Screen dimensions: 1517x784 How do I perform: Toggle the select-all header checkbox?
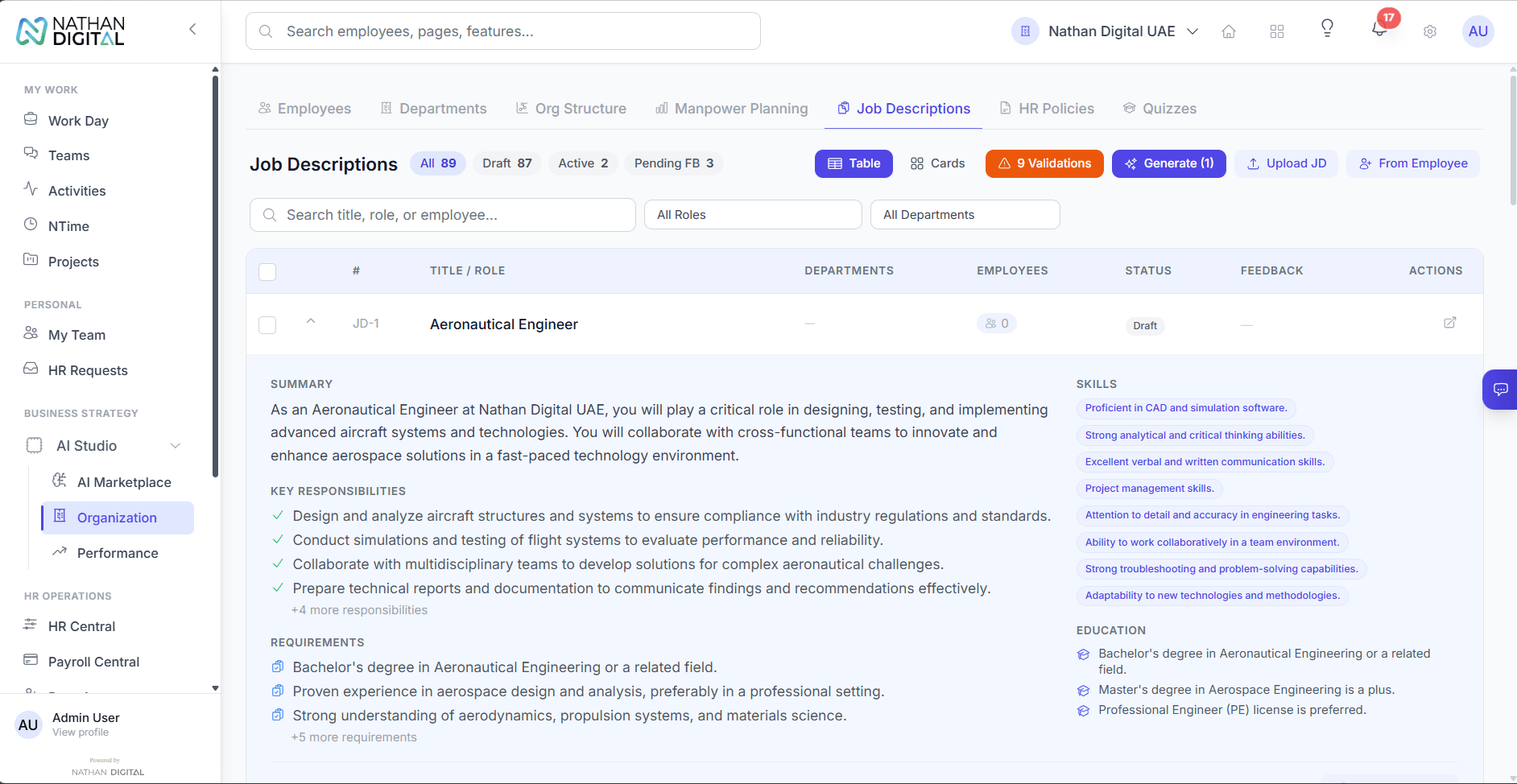(x=267, y=271)
